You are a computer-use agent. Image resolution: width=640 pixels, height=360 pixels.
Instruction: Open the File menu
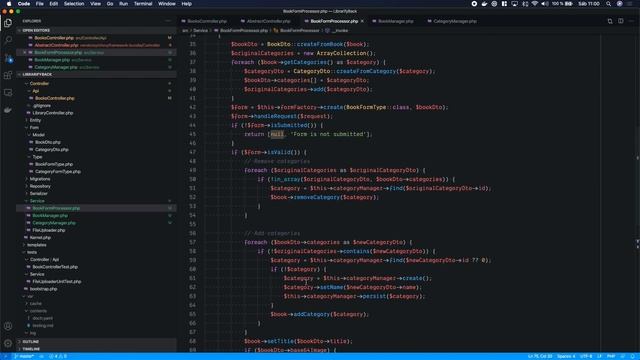pos(40,4)
